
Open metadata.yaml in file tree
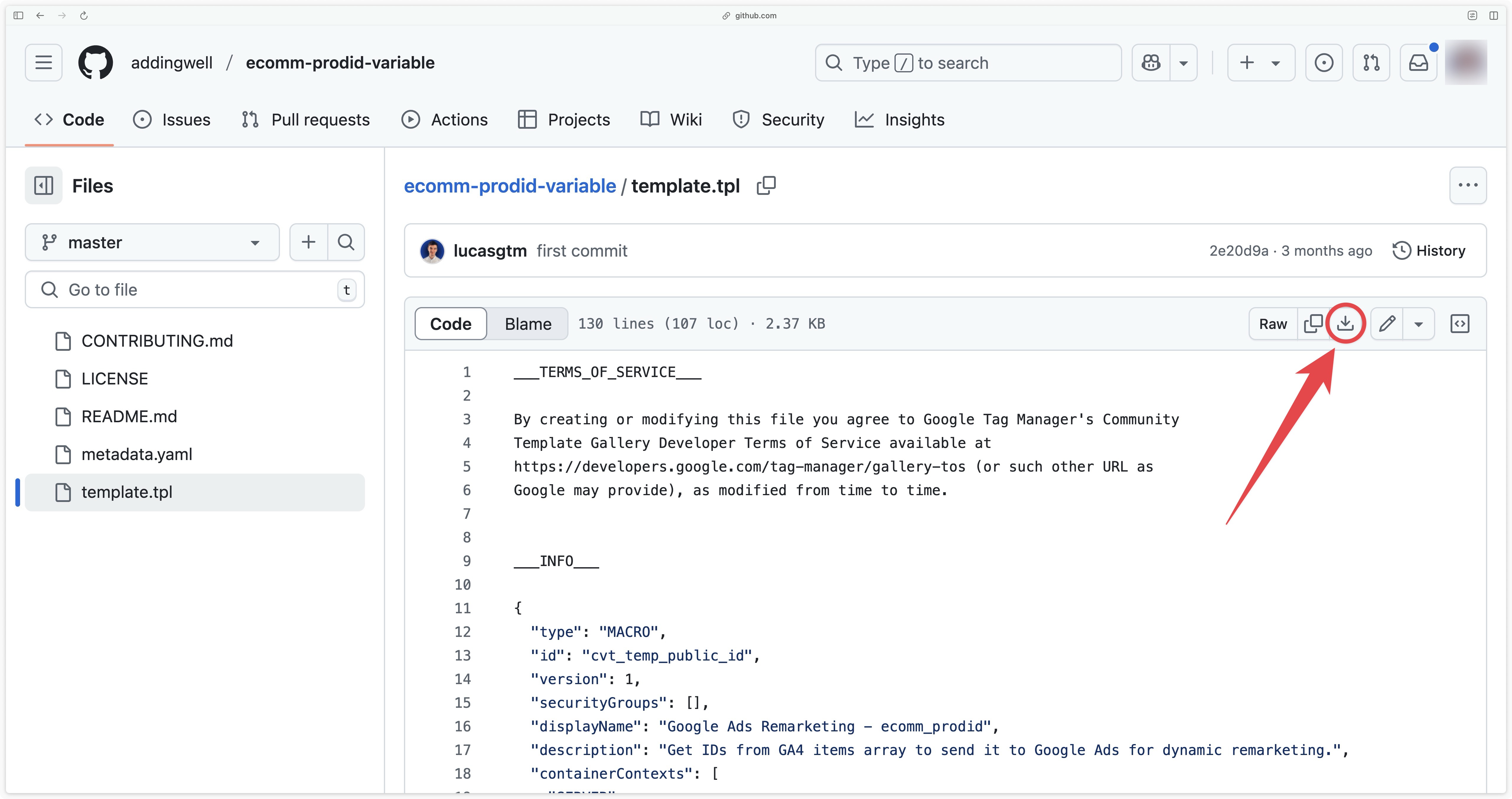point(195,454)
